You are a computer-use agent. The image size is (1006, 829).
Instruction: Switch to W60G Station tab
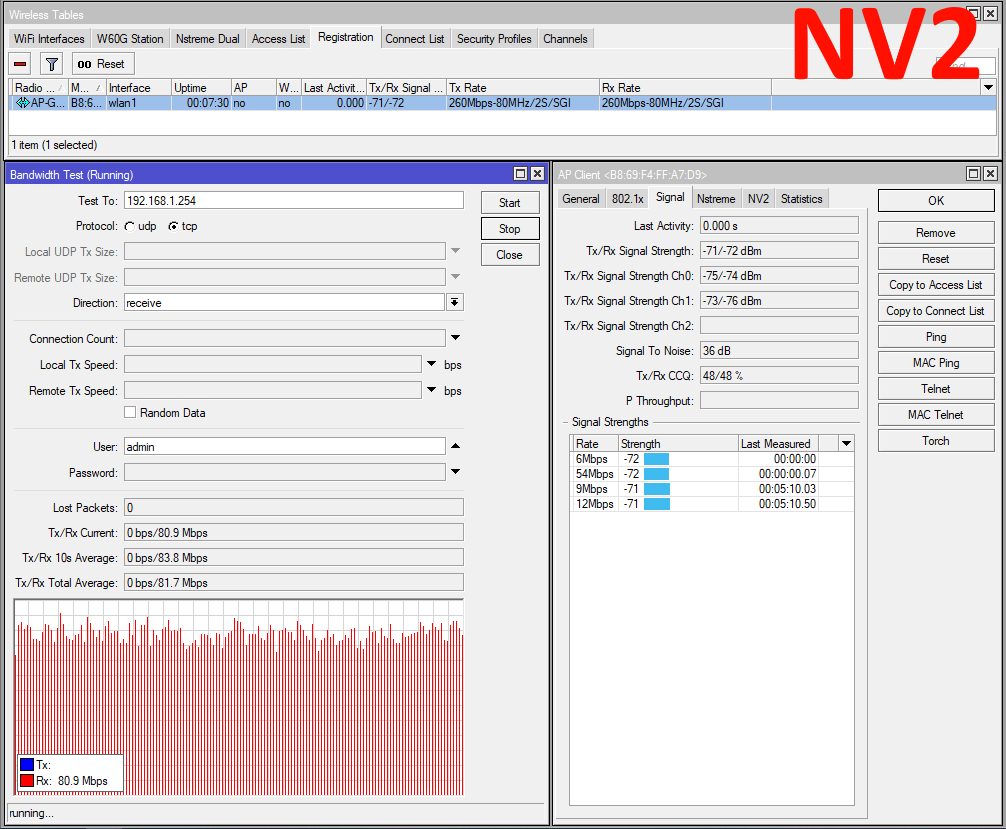coord(130,38)
